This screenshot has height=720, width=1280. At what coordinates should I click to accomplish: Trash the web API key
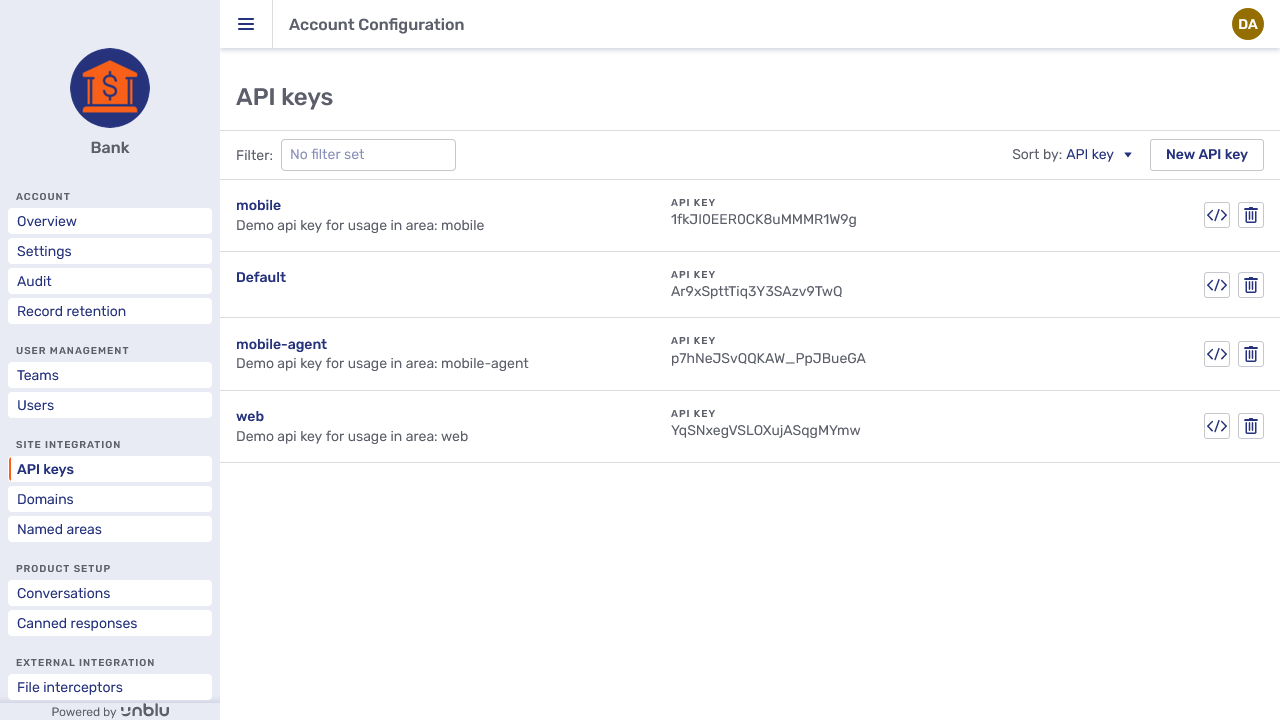point(1250,426)
